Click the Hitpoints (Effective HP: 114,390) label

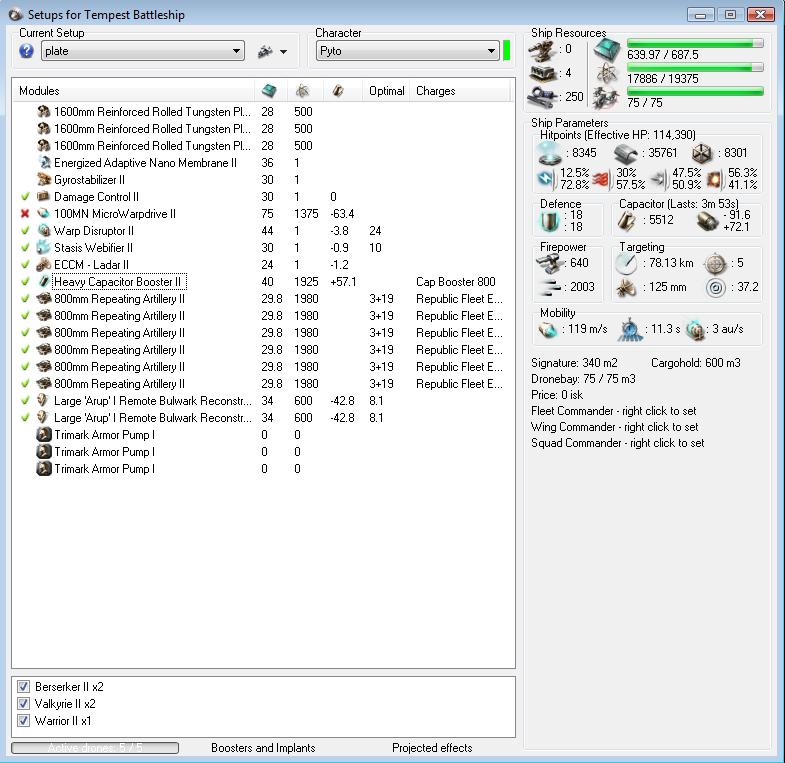[x=618, y=135]
